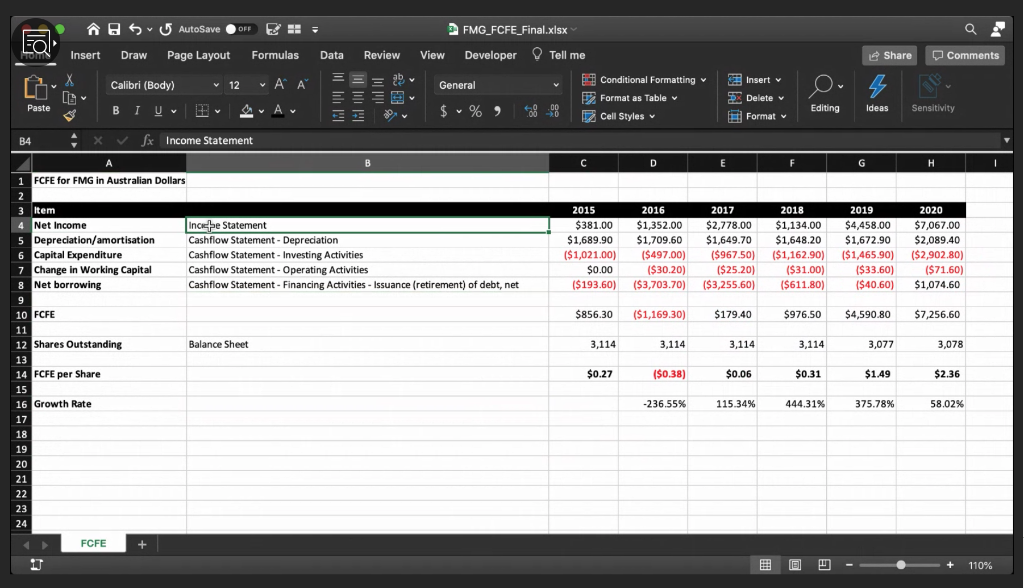The image size is (1024, 588).
Task: Click the 110% zoom level
Action: coord(980,566)
